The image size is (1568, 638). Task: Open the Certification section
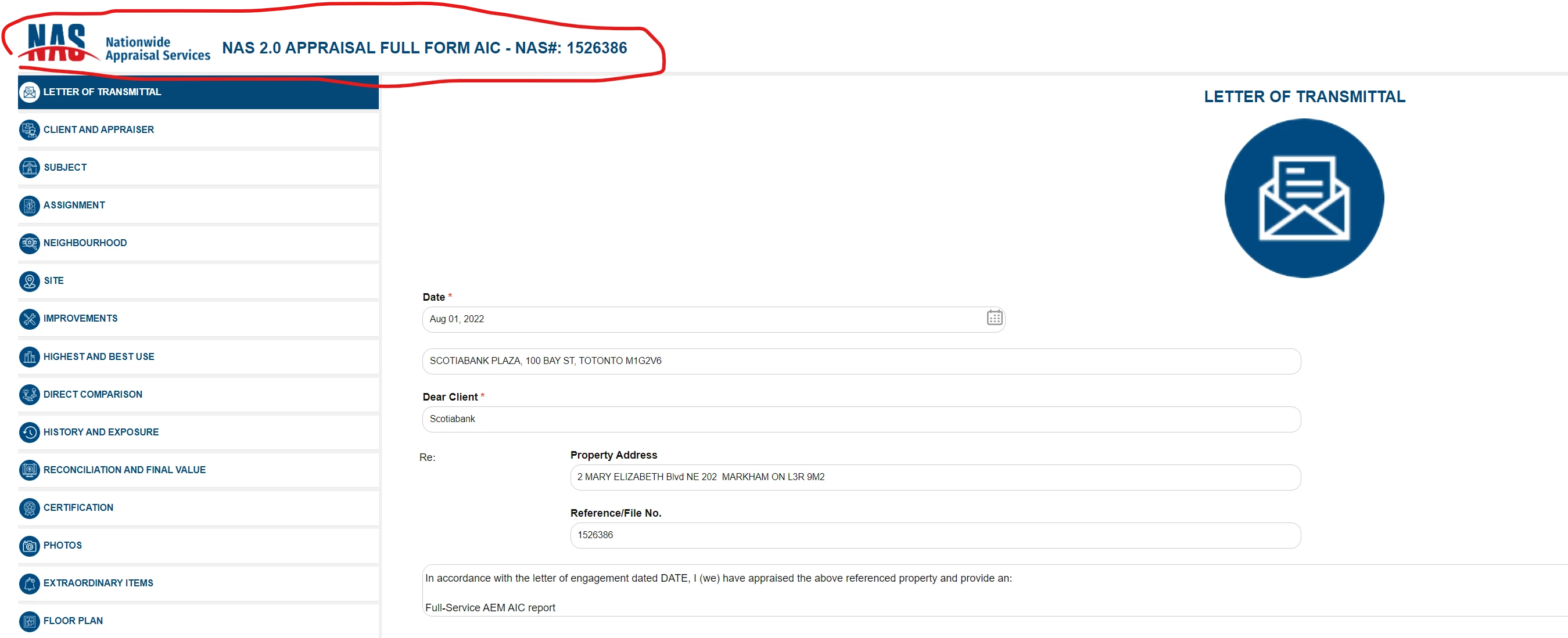(x=78, y=508)
